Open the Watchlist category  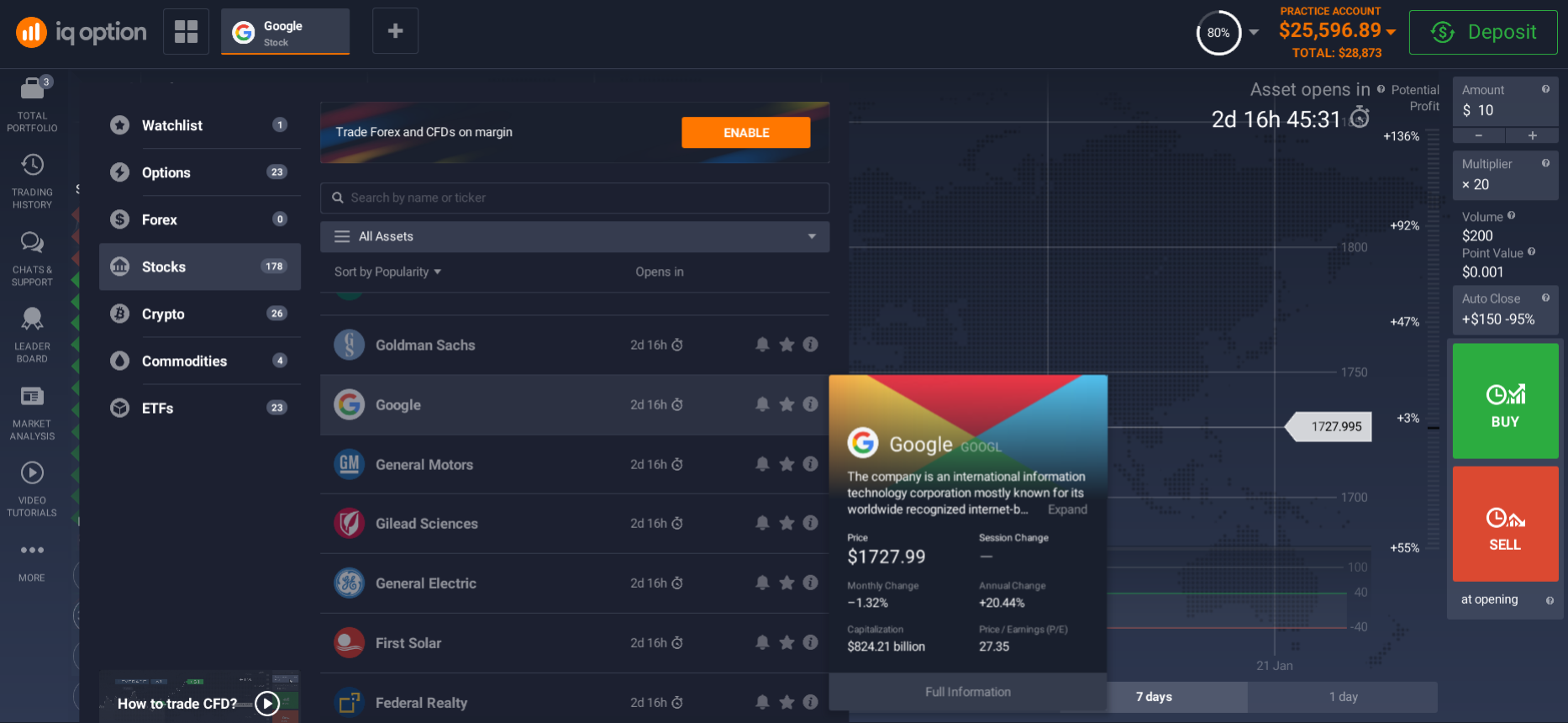coord(200,125)
